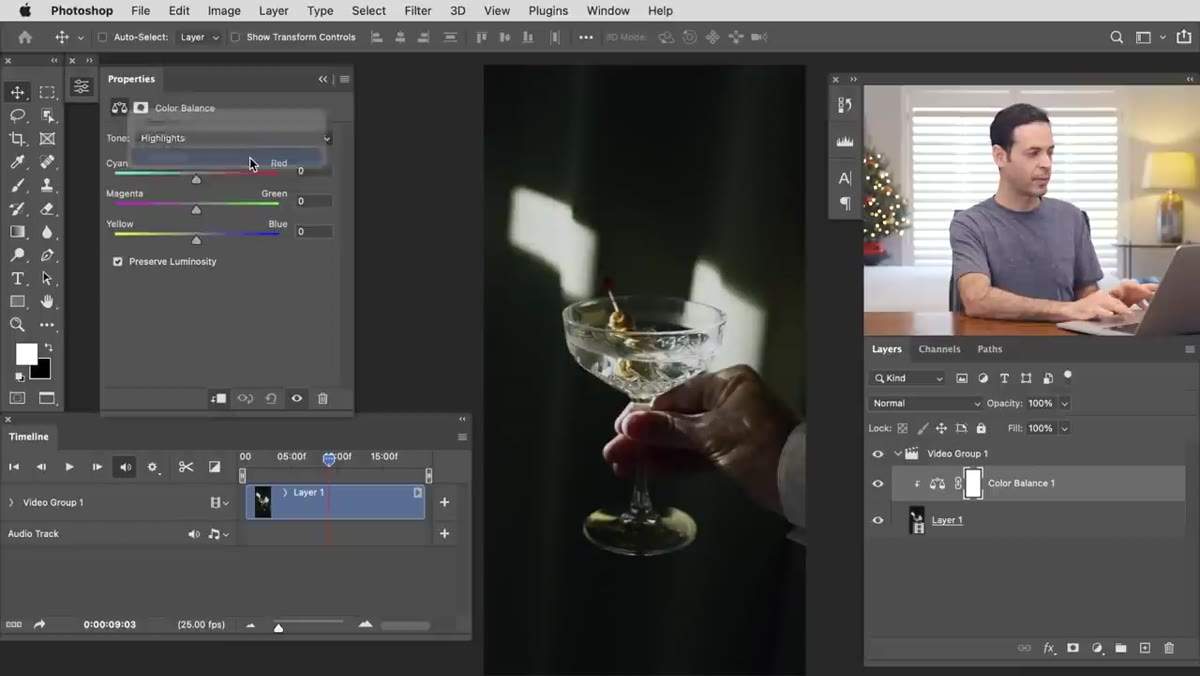Select the Brush tool
Screen dimensions: 1200x676
17,185
